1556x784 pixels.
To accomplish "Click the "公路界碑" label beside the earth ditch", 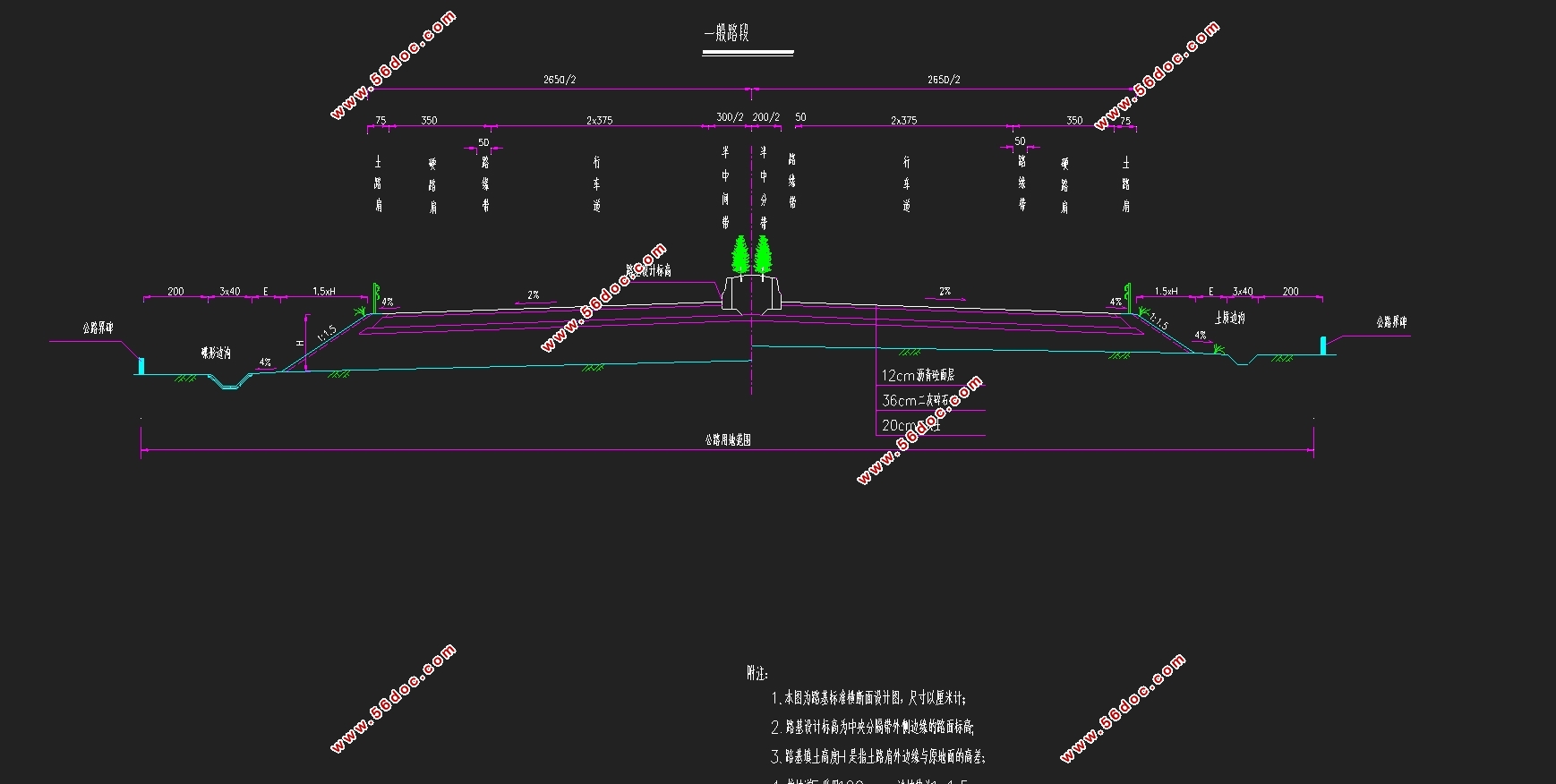I will (x=1392, y=322).
